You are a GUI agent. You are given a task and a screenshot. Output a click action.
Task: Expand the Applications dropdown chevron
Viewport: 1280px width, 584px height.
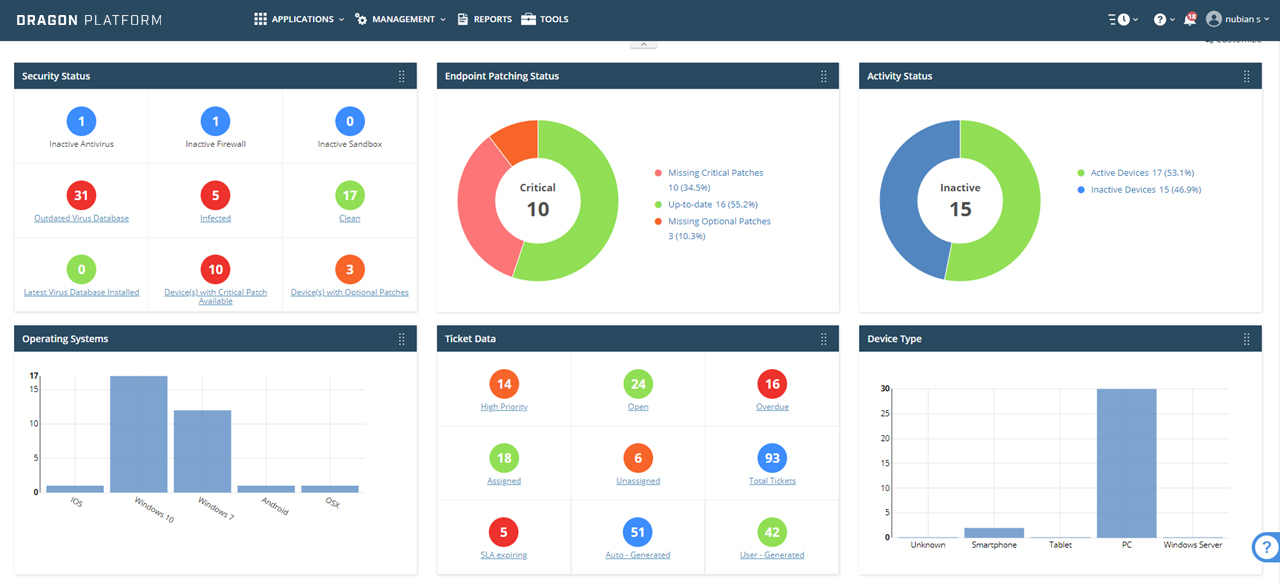pos(342,18)
